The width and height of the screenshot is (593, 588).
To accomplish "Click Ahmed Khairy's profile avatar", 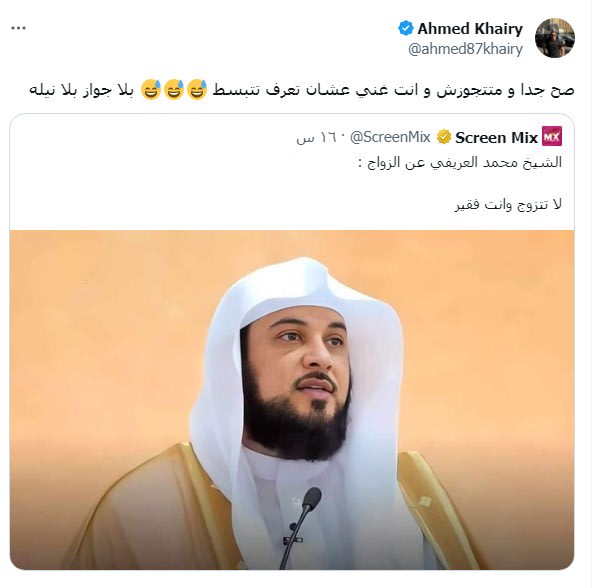I will pyautogui.click(x=555, y=38).
